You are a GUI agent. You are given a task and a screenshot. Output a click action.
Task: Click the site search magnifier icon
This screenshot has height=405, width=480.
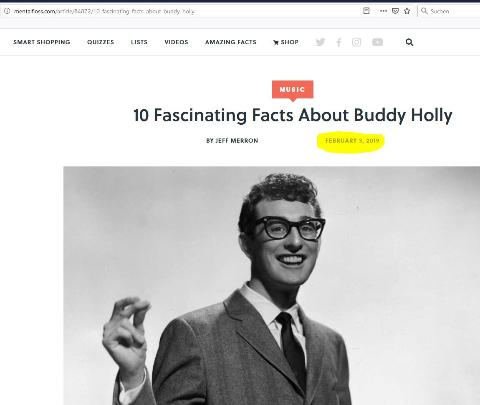[409, 42]
